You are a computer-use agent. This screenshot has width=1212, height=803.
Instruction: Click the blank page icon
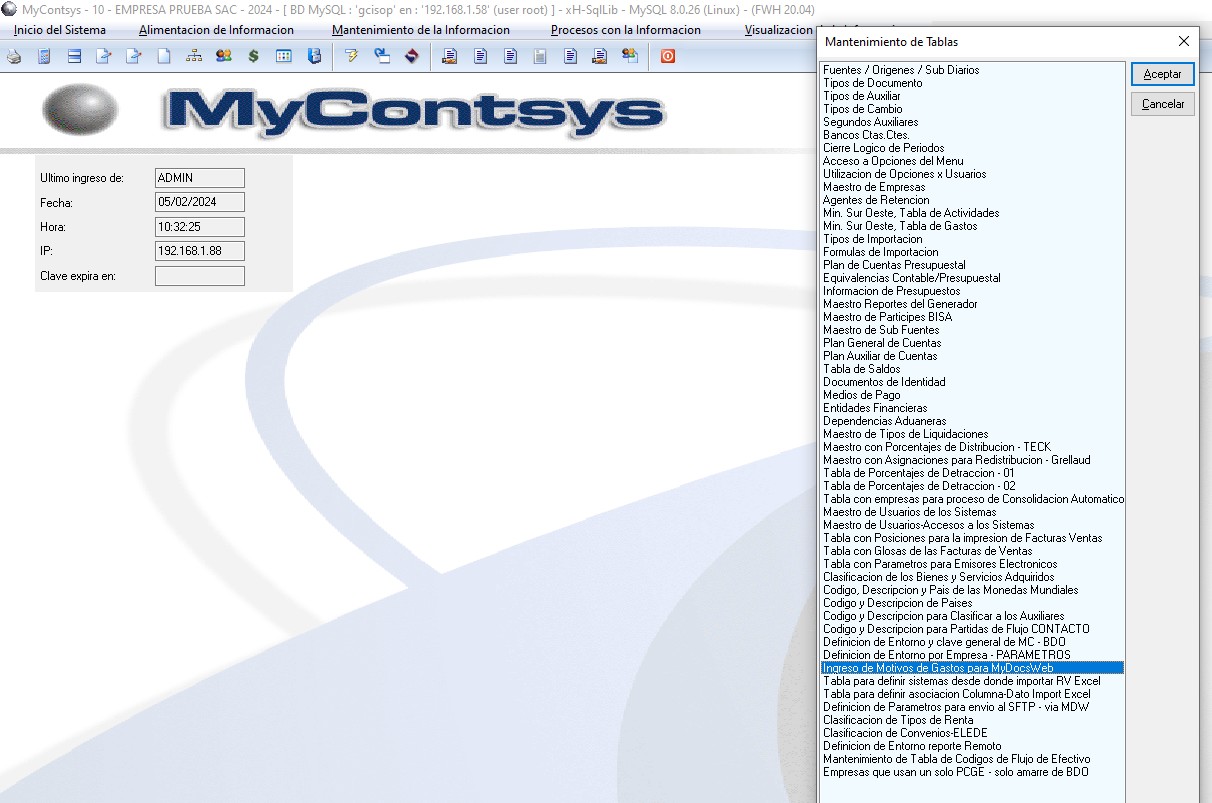pos(164,57)
